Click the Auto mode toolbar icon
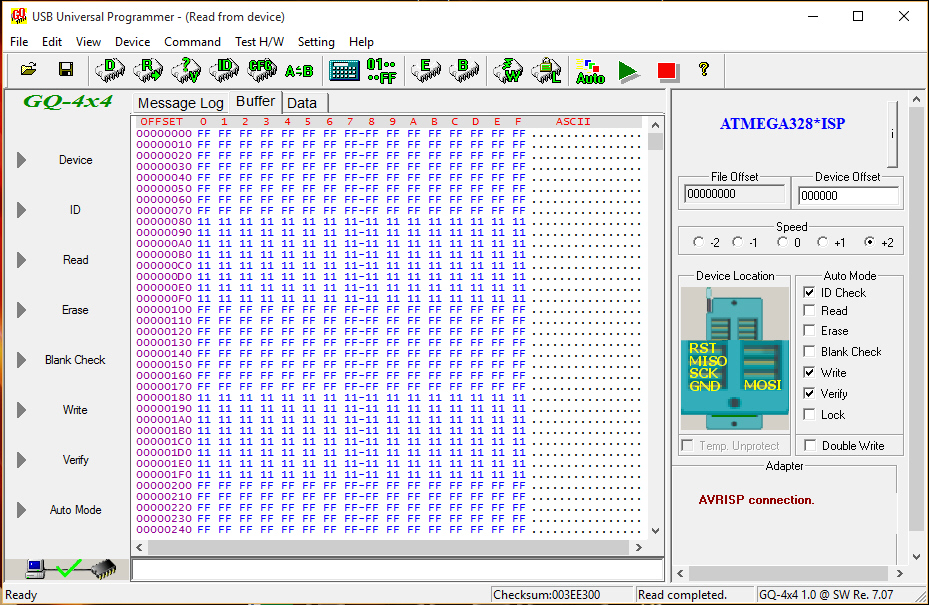This screenshot has height=605, width=929. click(x=590, y=70)
